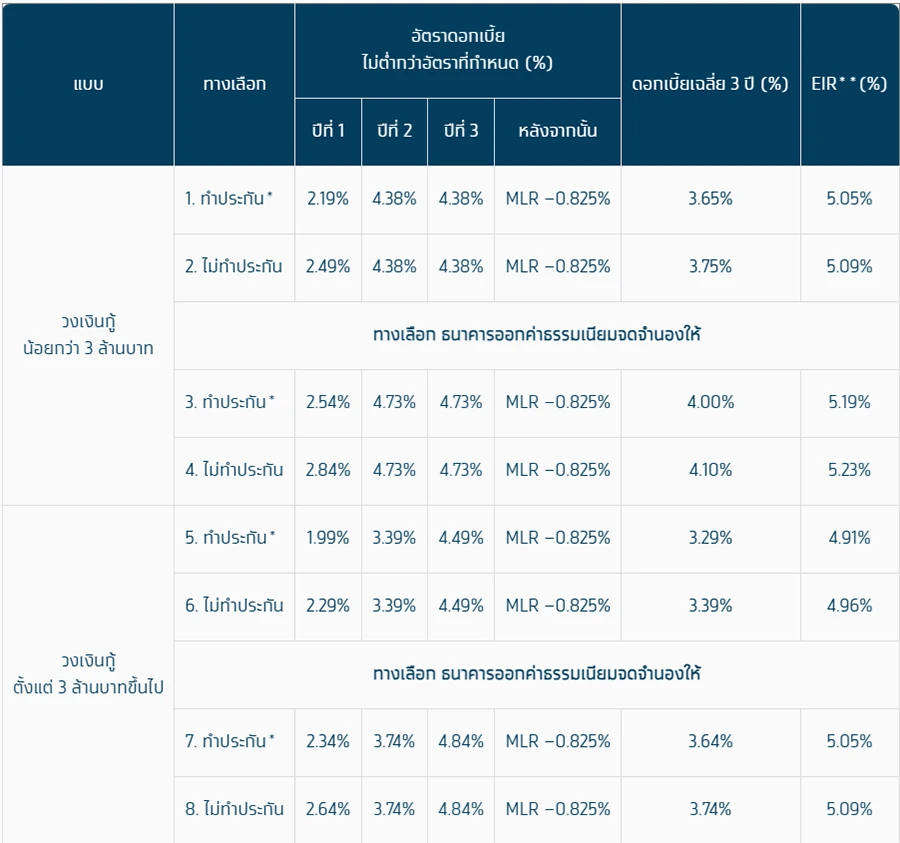Click the หลังจากนั้น header cell

click(x=557, y=131)
